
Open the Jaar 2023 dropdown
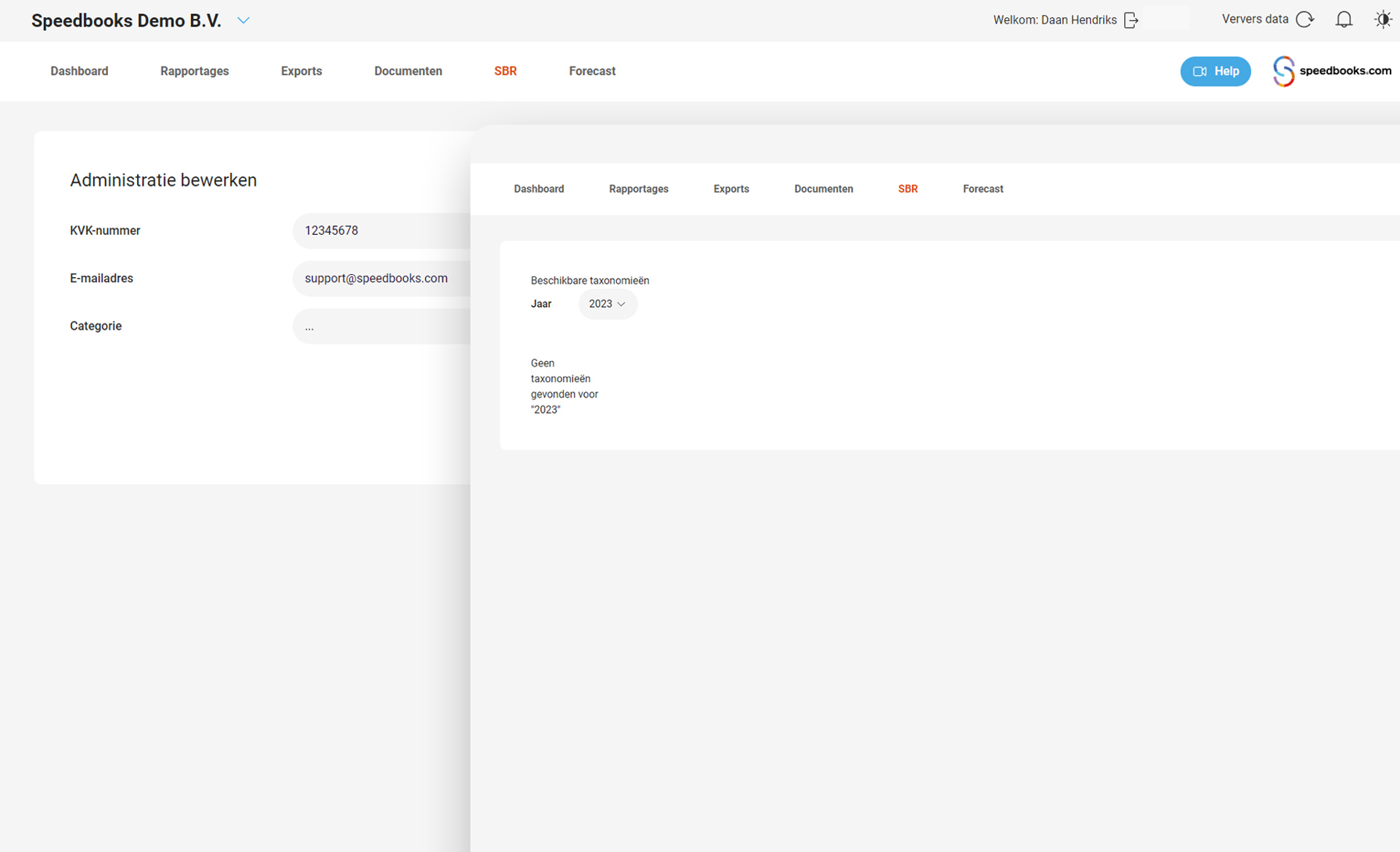(x=608, y=304)
